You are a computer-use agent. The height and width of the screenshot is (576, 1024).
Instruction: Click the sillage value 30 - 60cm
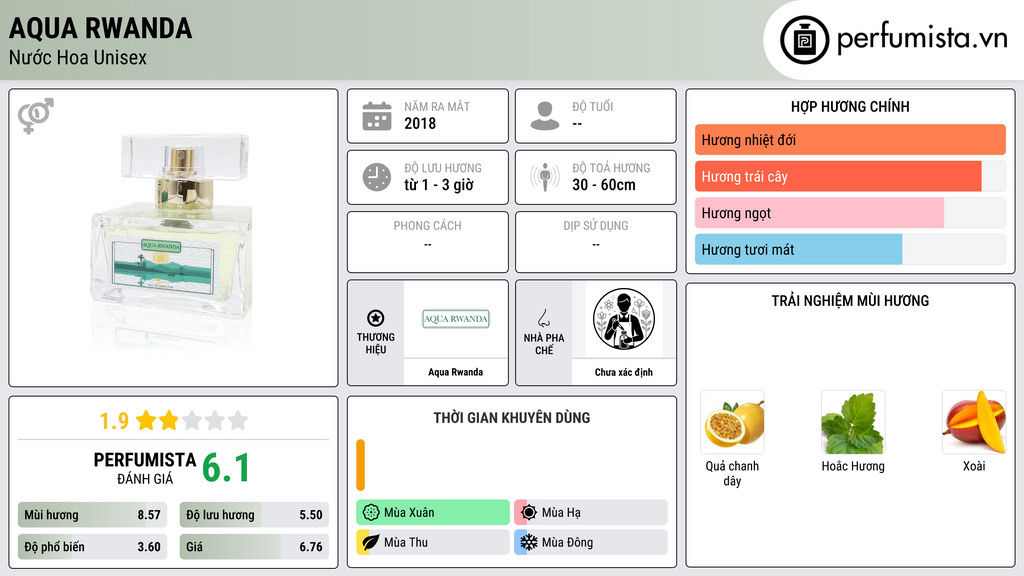604,185
